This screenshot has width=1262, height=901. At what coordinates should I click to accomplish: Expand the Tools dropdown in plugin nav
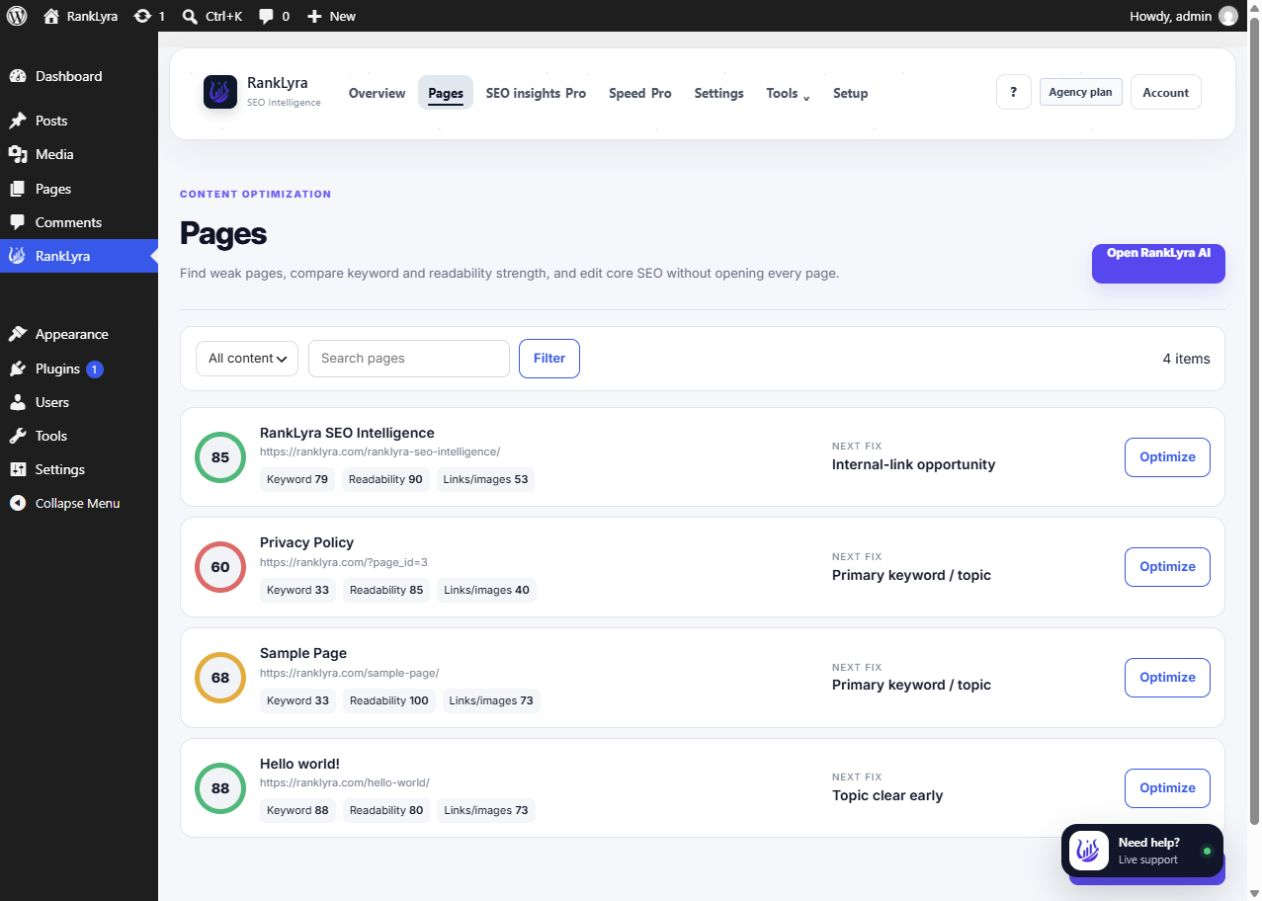click(787, 93)
